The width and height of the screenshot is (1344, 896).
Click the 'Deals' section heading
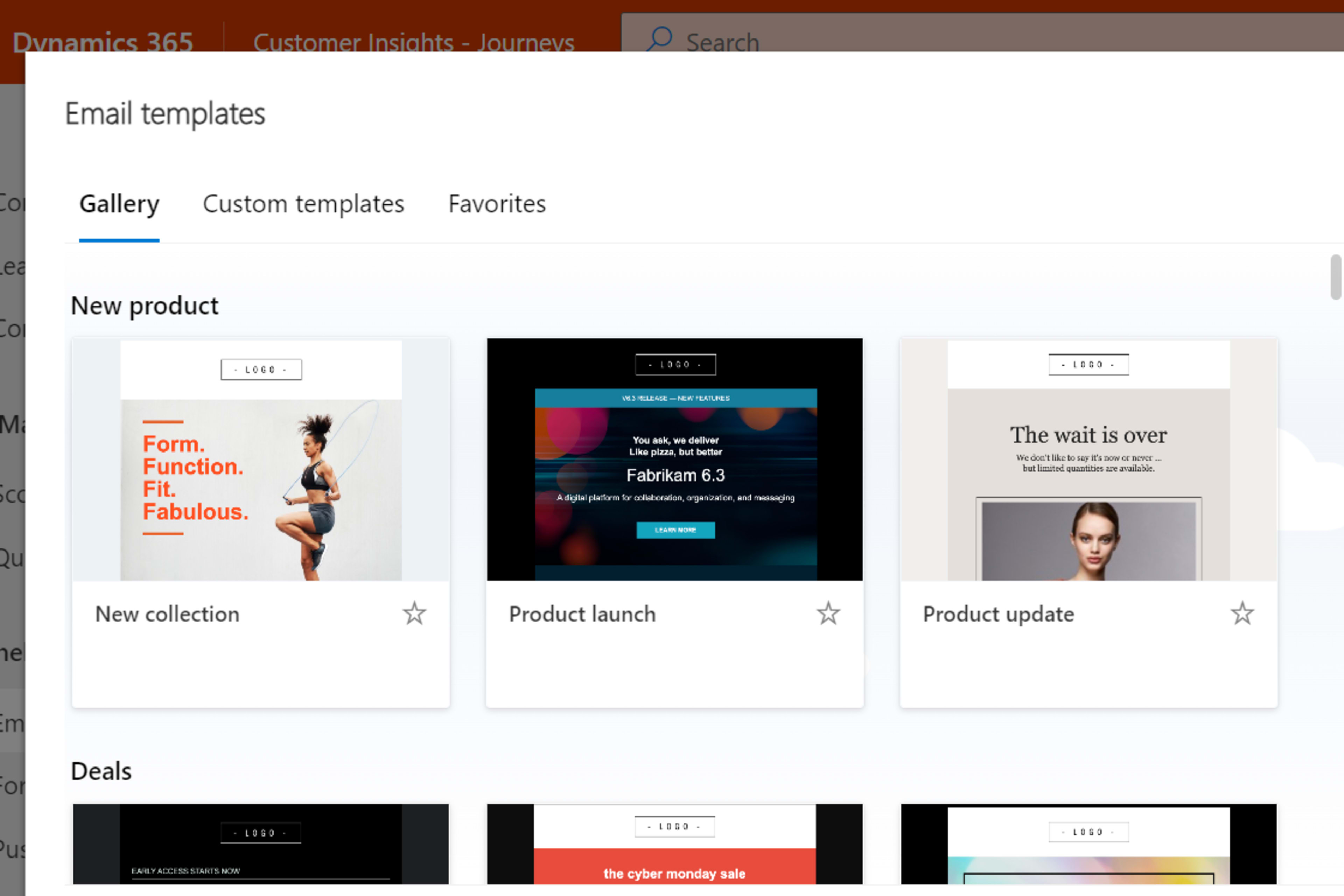click(101, 771)
